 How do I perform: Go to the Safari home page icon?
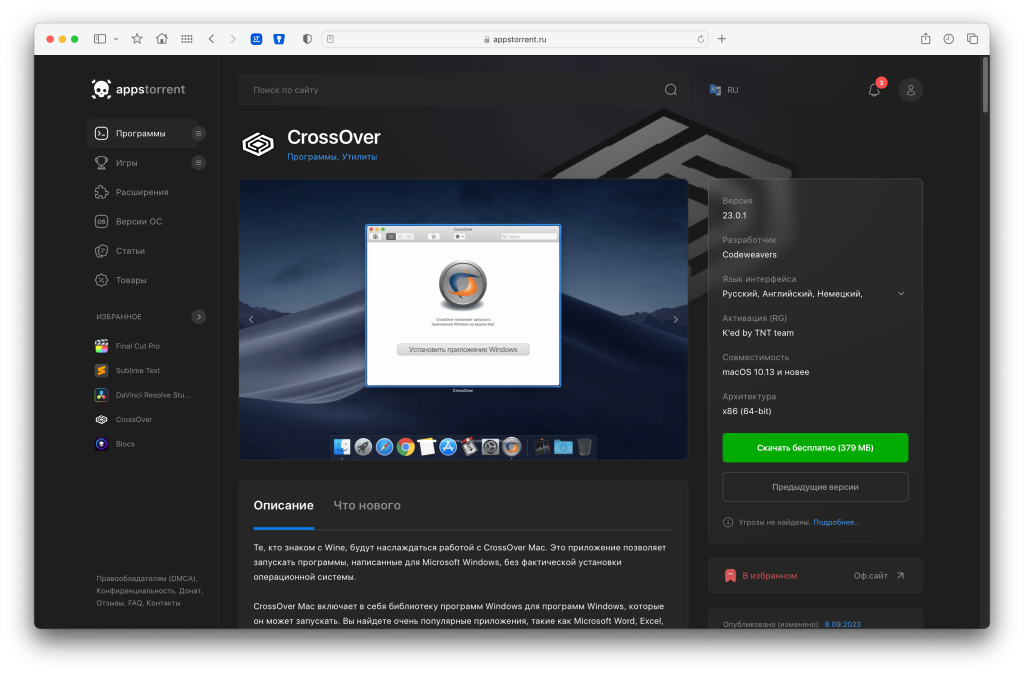[162, 39]
